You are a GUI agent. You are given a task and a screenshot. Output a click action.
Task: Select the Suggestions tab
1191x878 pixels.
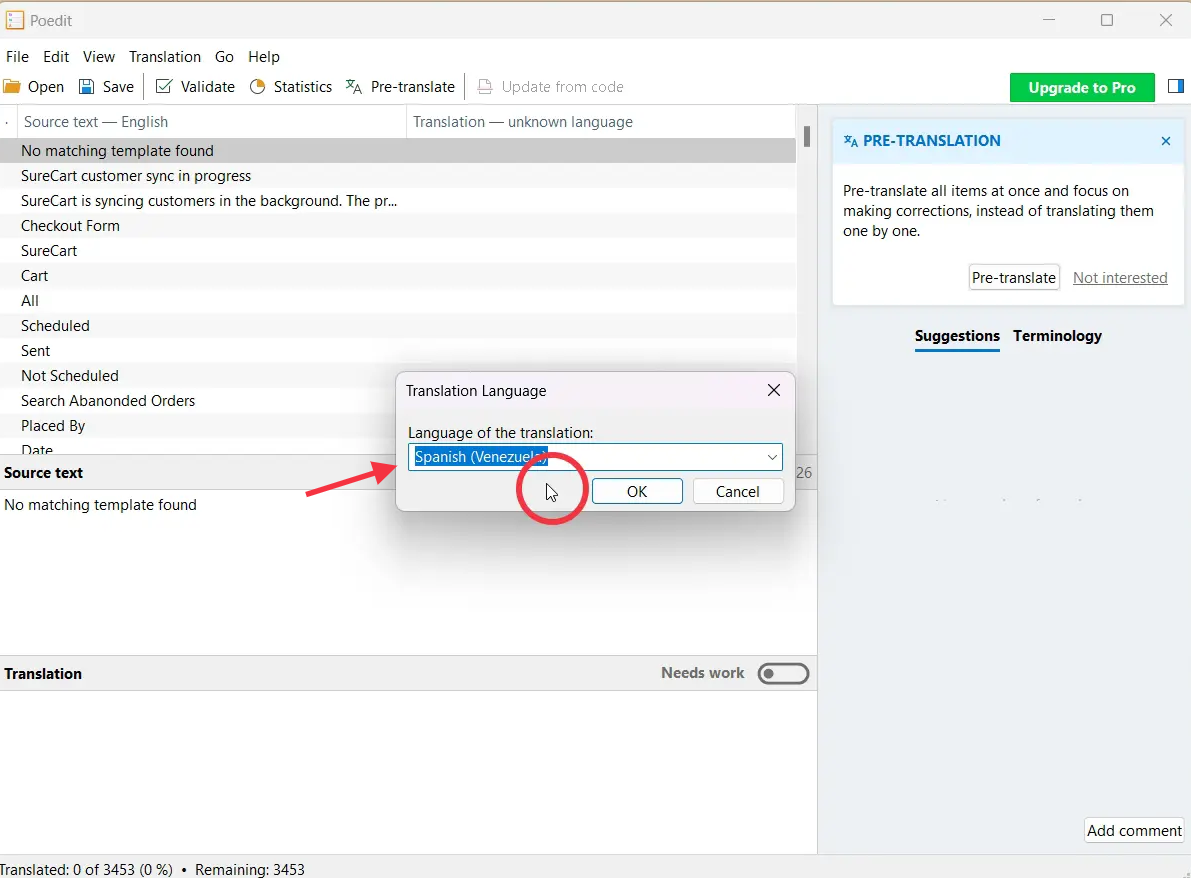(x=957, y=336)
